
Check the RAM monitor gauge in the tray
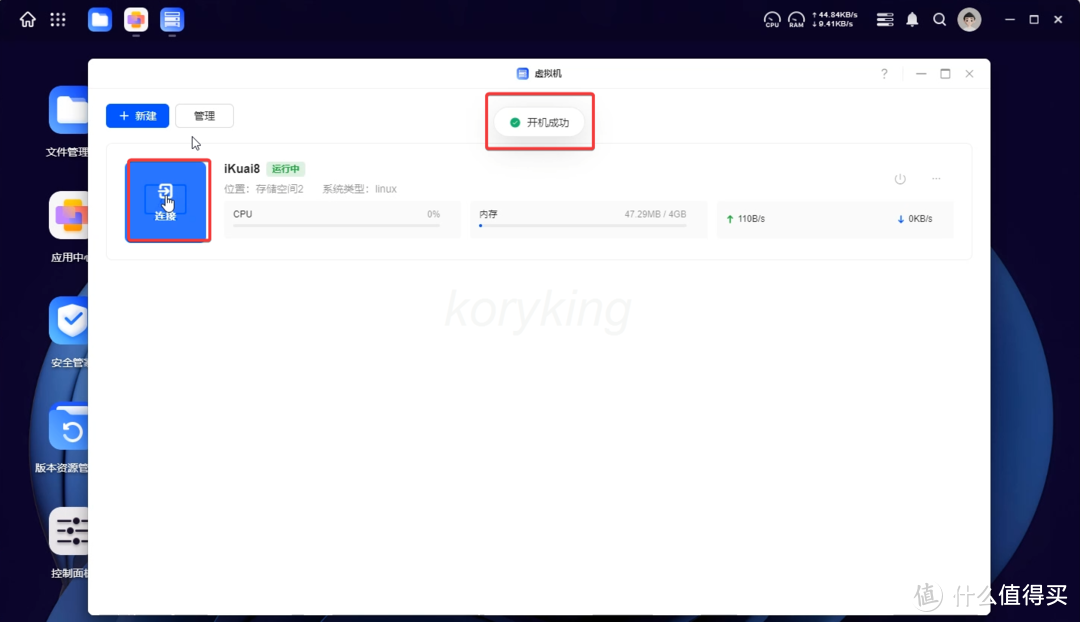click(796, 19)
